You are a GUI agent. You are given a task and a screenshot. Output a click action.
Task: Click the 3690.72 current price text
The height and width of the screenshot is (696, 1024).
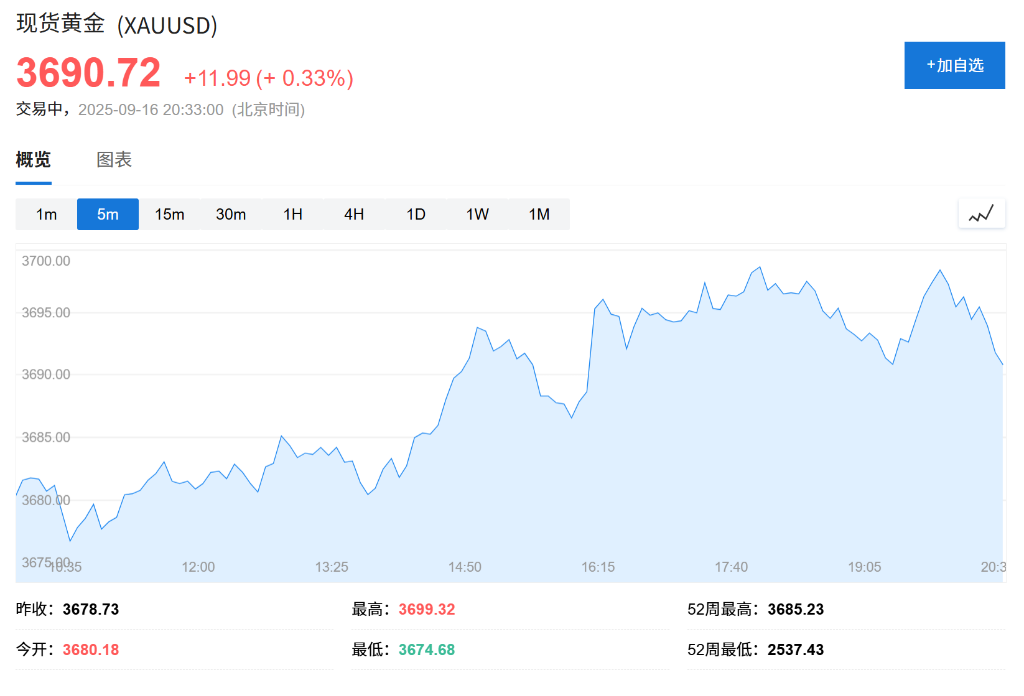point(88,74)
